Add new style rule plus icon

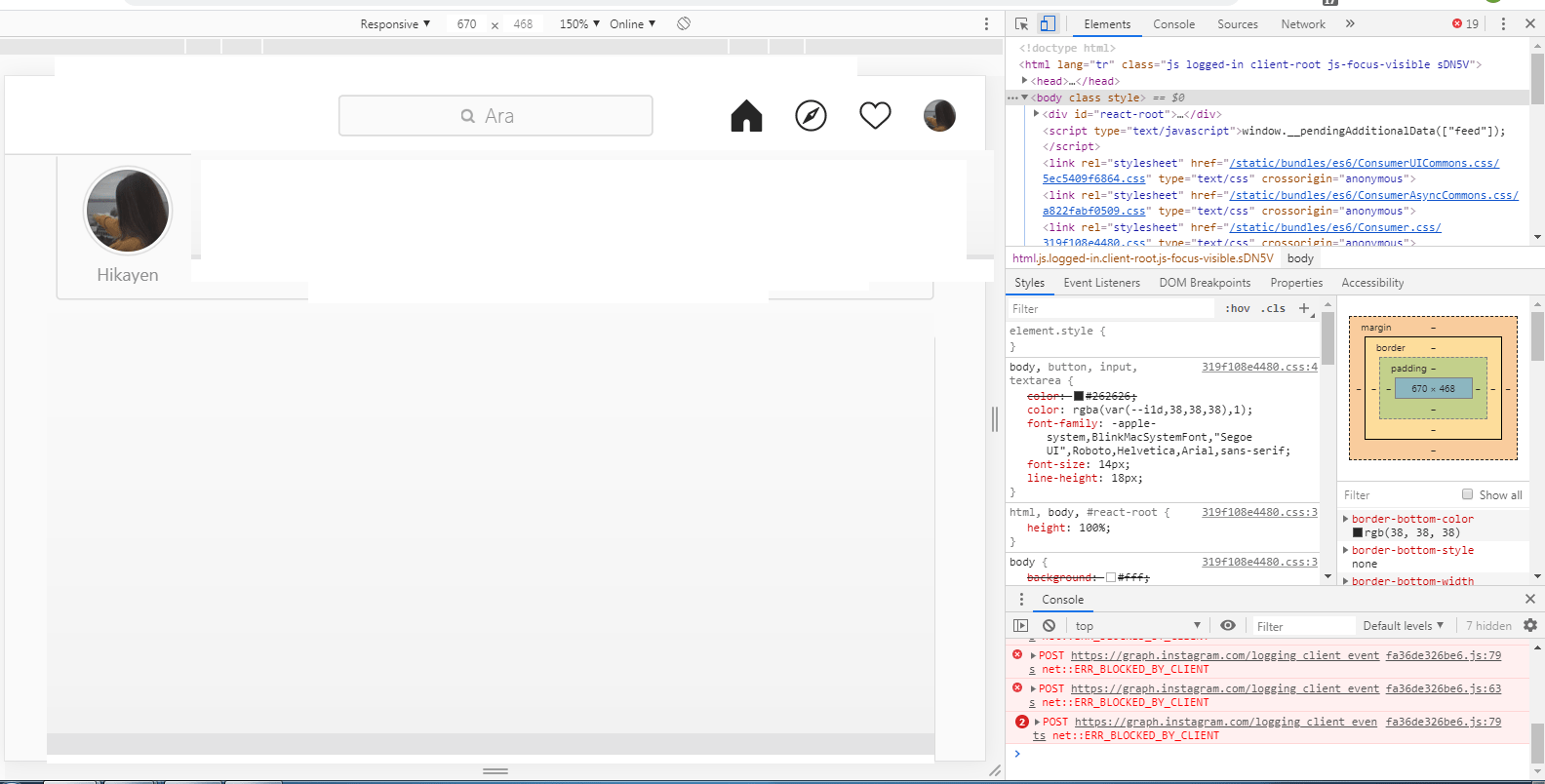(1304, 308)
